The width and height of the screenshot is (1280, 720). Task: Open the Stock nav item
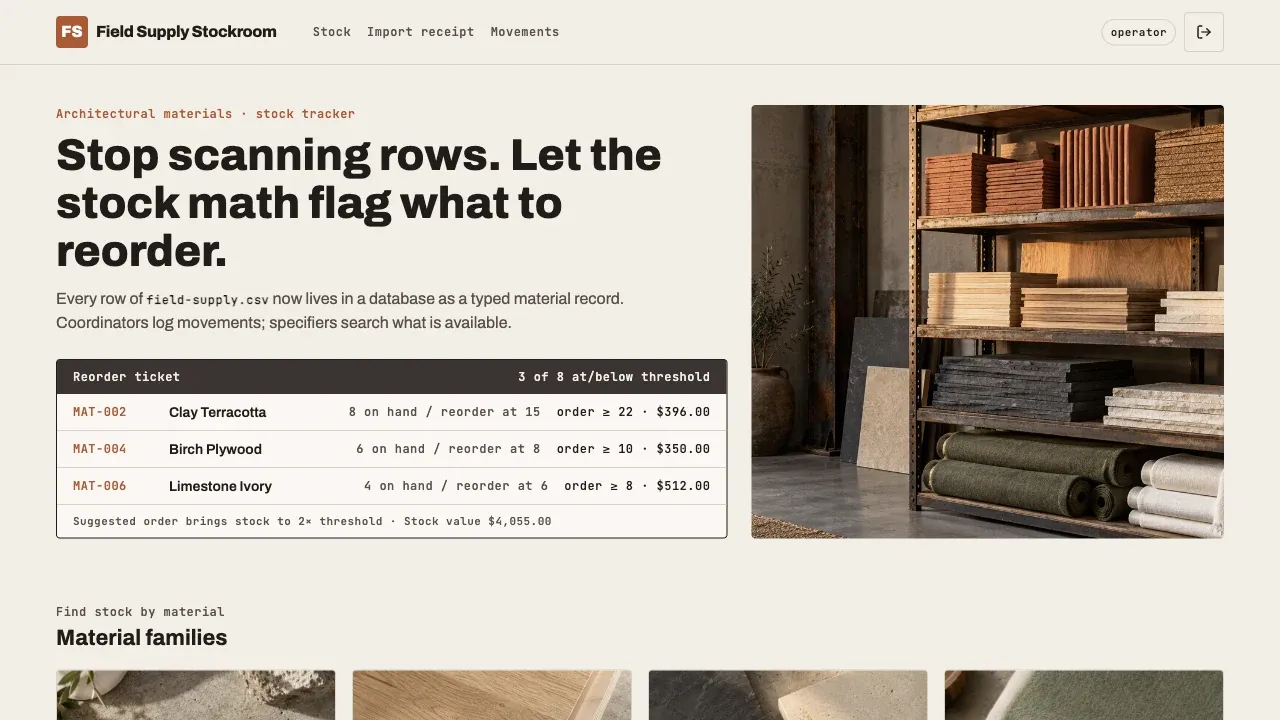[332, 32]
